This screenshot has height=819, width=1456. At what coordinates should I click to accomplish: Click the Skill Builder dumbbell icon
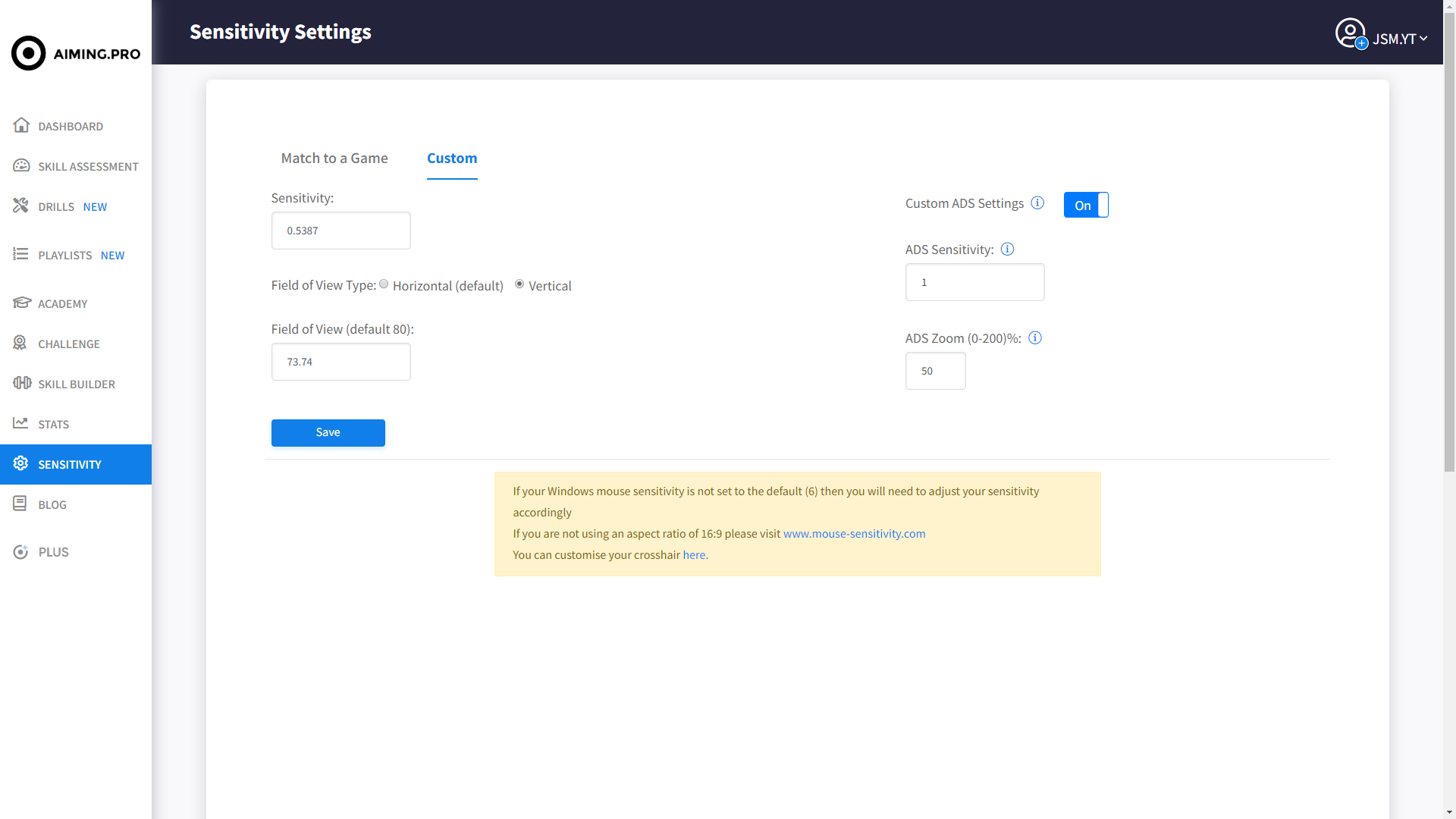click(21, 383)
